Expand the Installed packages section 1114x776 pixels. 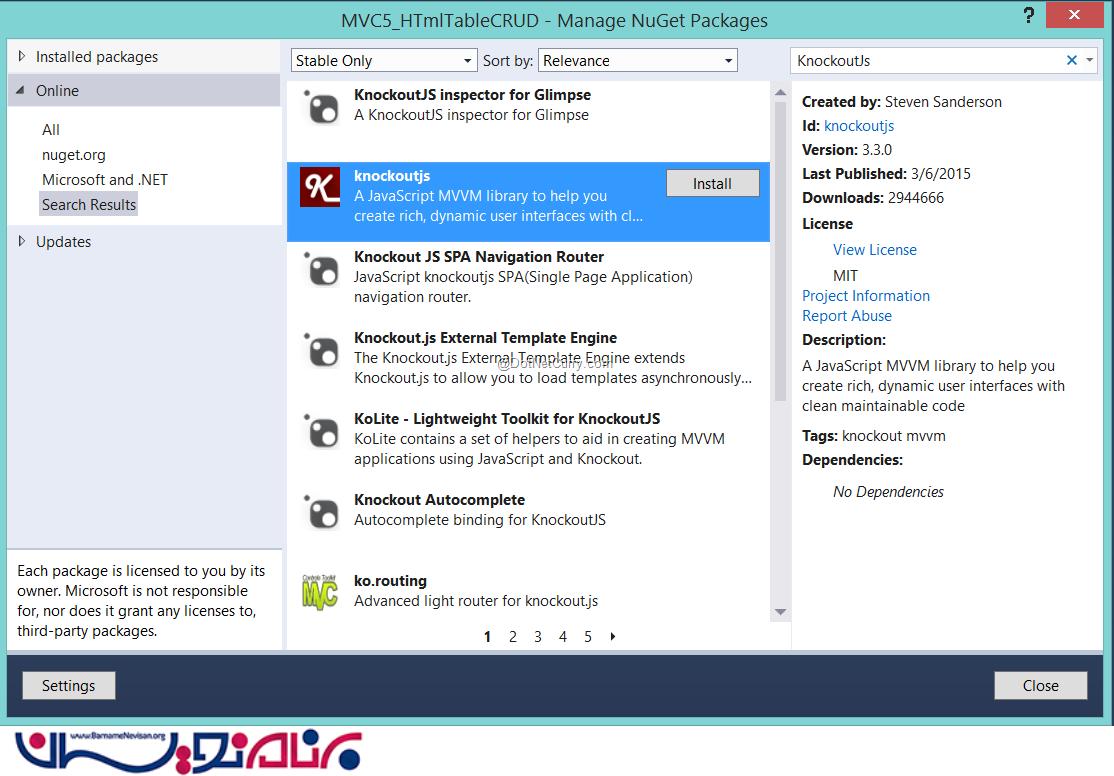[x=23, y=57]
